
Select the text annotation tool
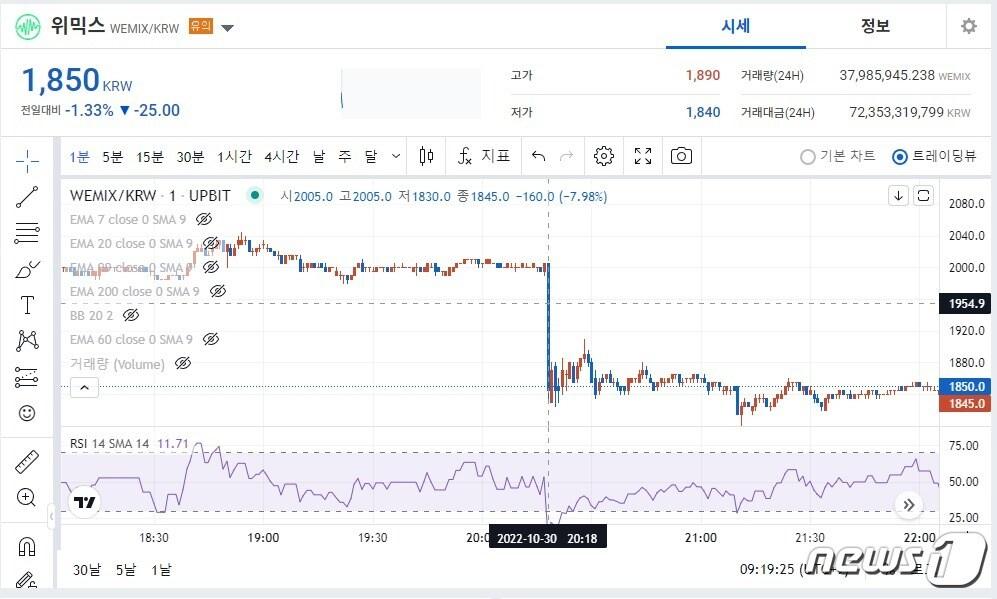tap(27, 305)
